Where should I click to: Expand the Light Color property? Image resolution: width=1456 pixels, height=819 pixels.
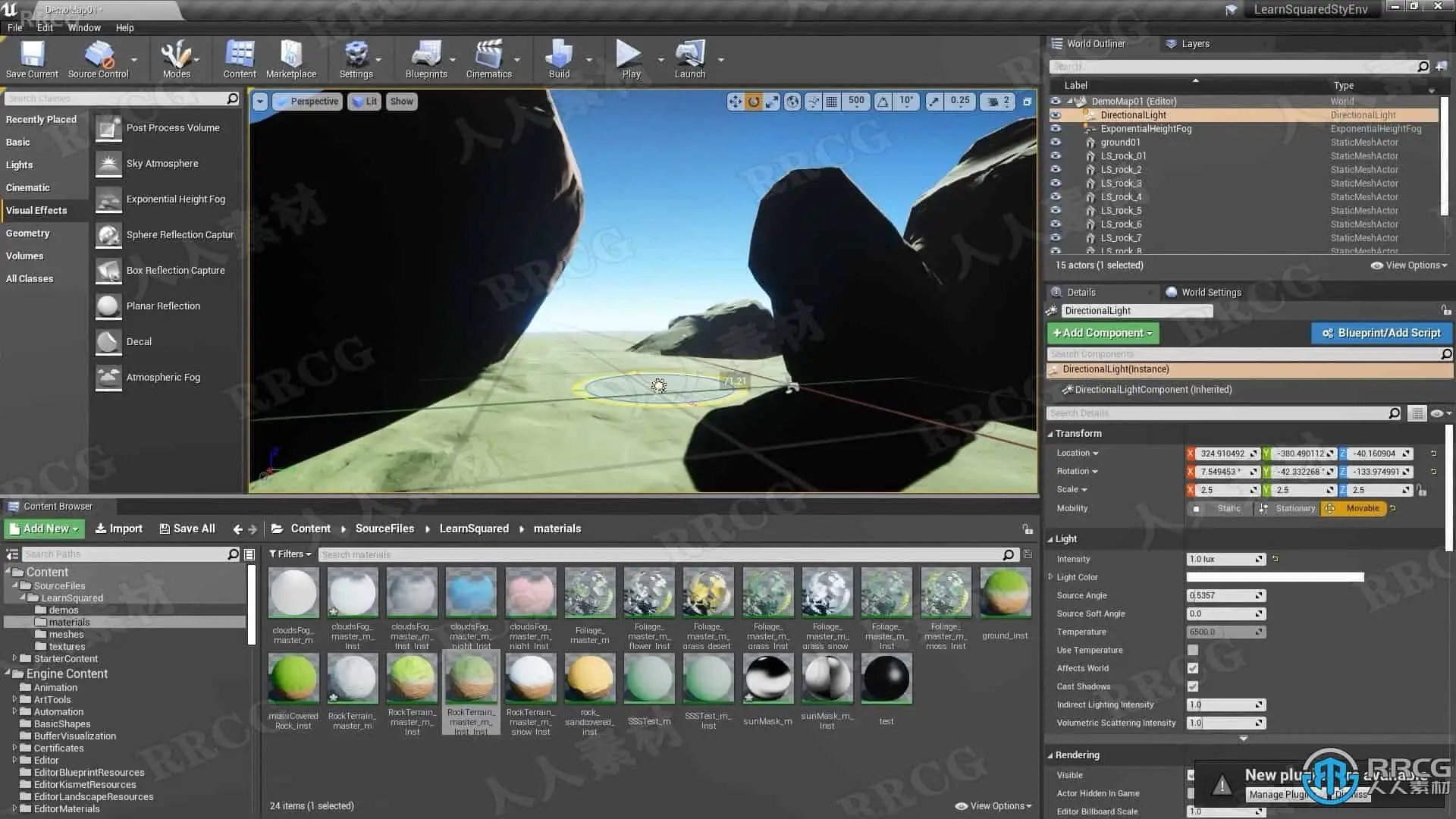(1051, 577)
